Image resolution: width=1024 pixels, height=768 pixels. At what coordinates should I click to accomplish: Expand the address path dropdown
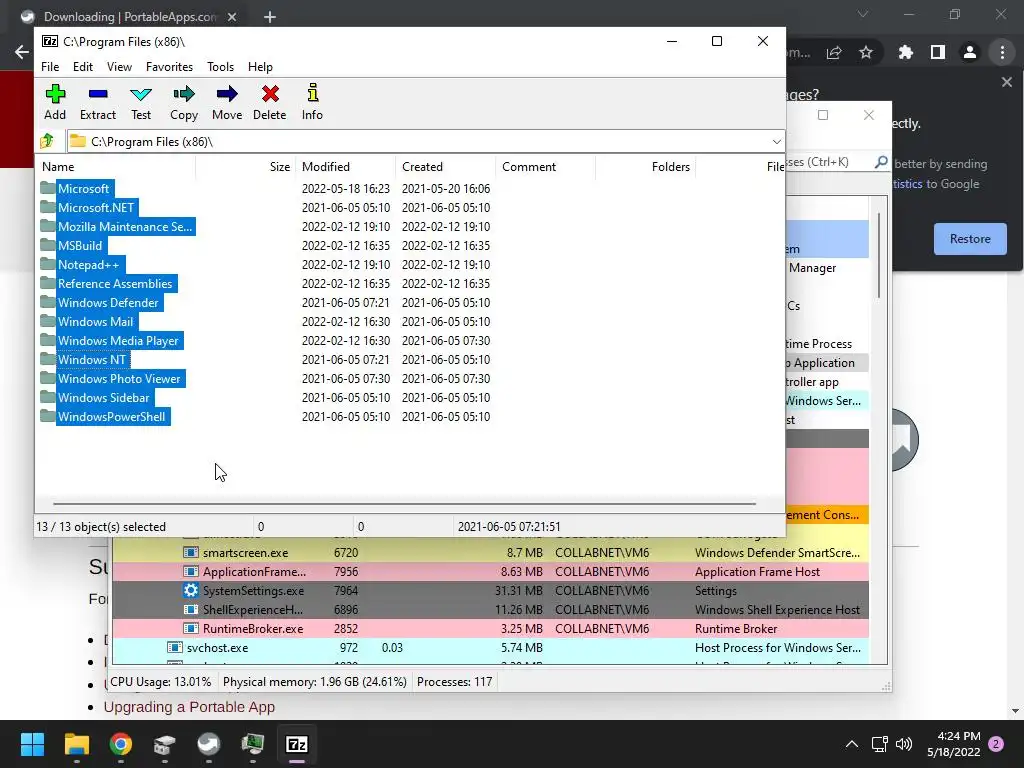776,141
